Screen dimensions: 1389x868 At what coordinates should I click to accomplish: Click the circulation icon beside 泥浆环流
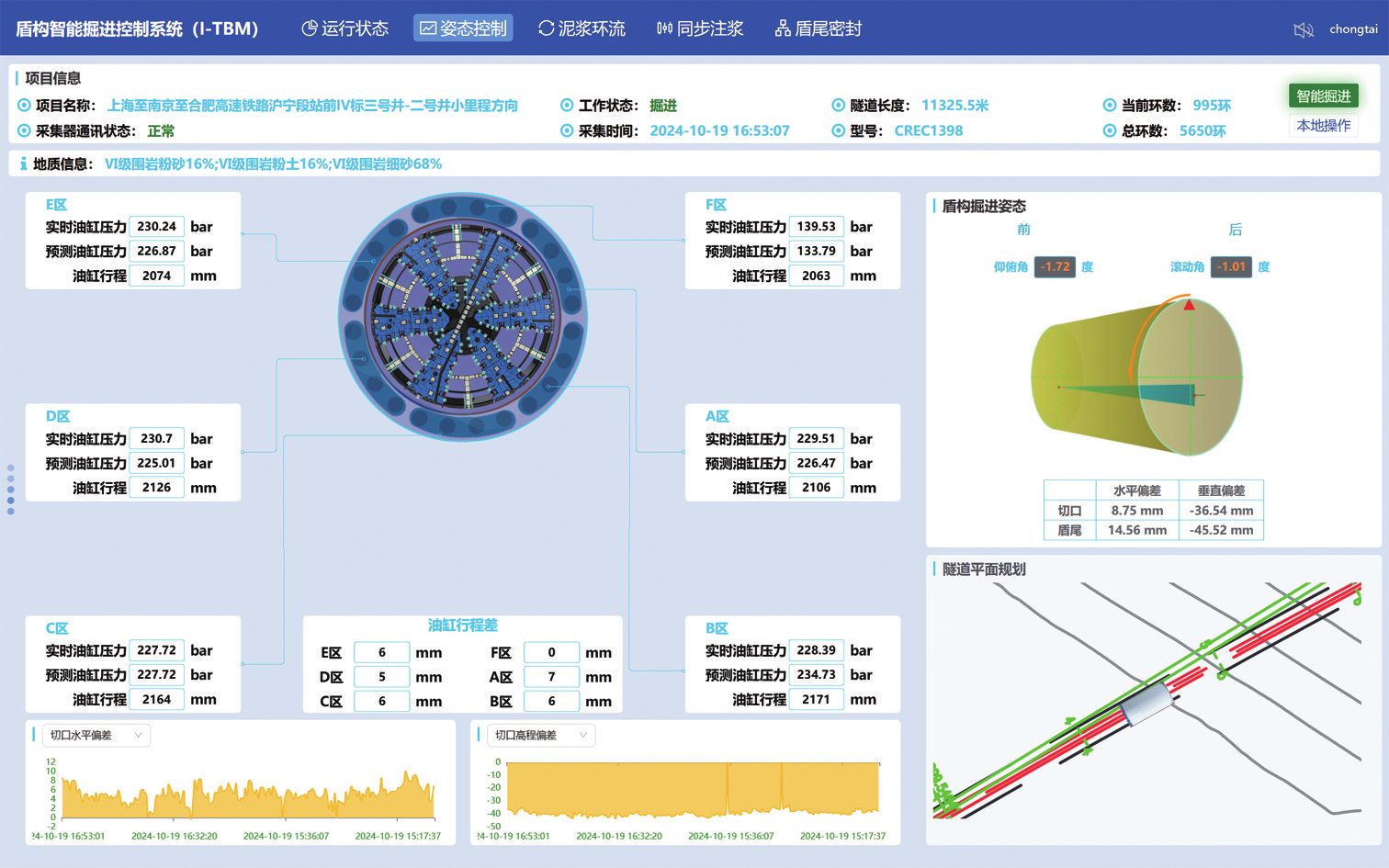pyautogui.click(x=546, y=28)
